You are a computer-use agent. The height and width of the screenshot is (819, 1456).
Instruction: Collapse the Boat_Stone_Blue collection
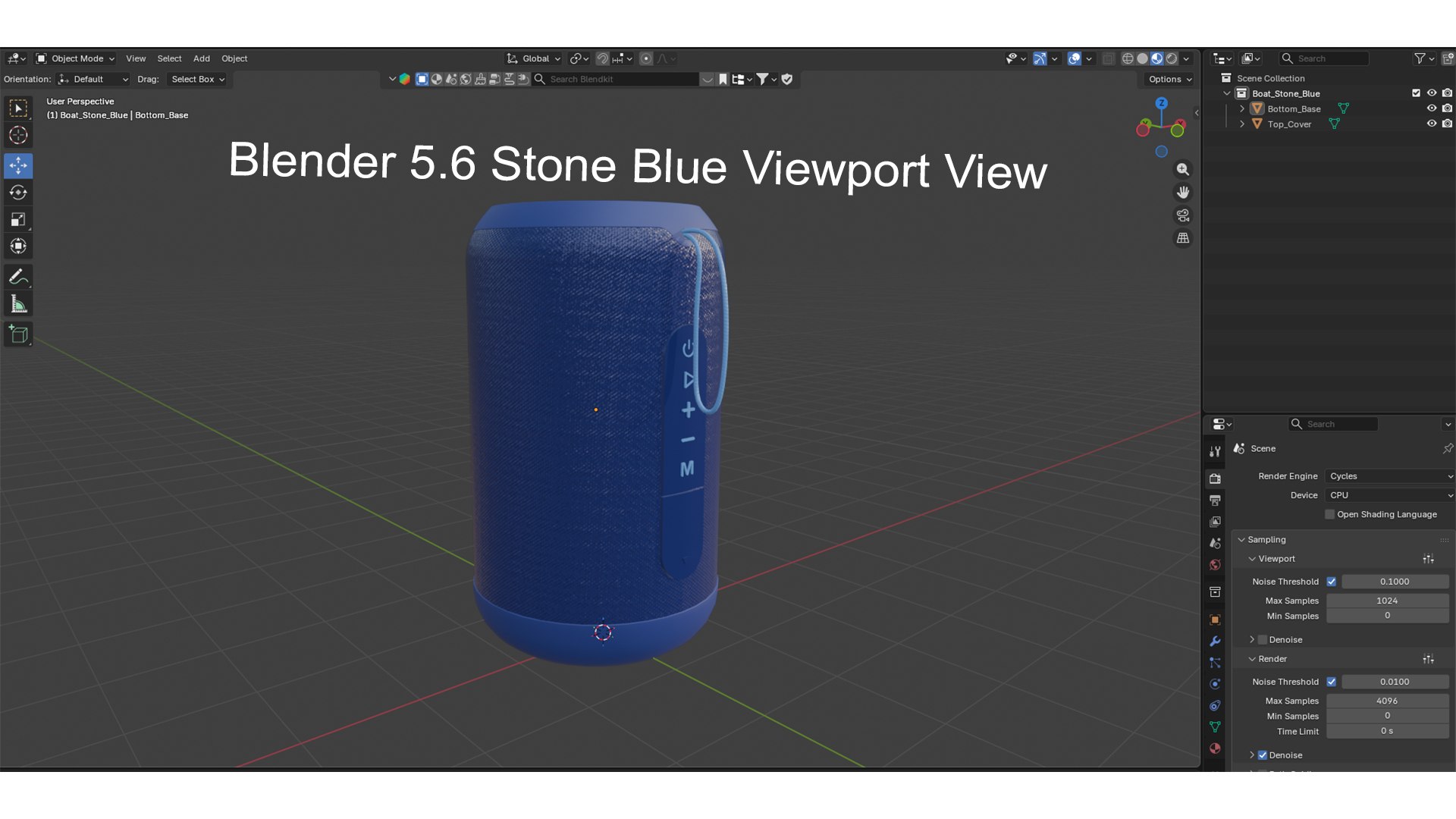(x=1226, y=93)
